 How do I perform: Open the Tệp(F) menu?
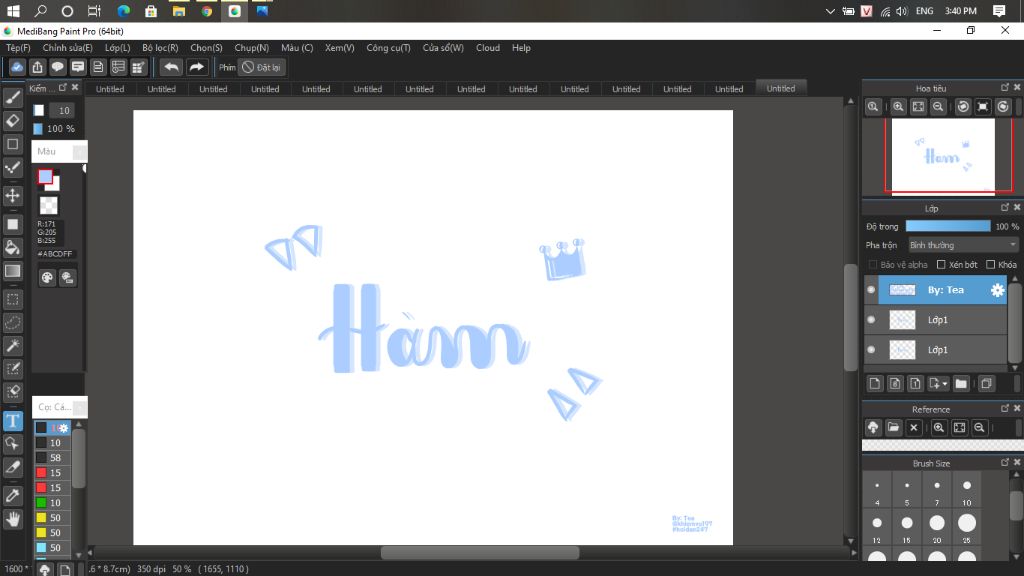point(18,48)
